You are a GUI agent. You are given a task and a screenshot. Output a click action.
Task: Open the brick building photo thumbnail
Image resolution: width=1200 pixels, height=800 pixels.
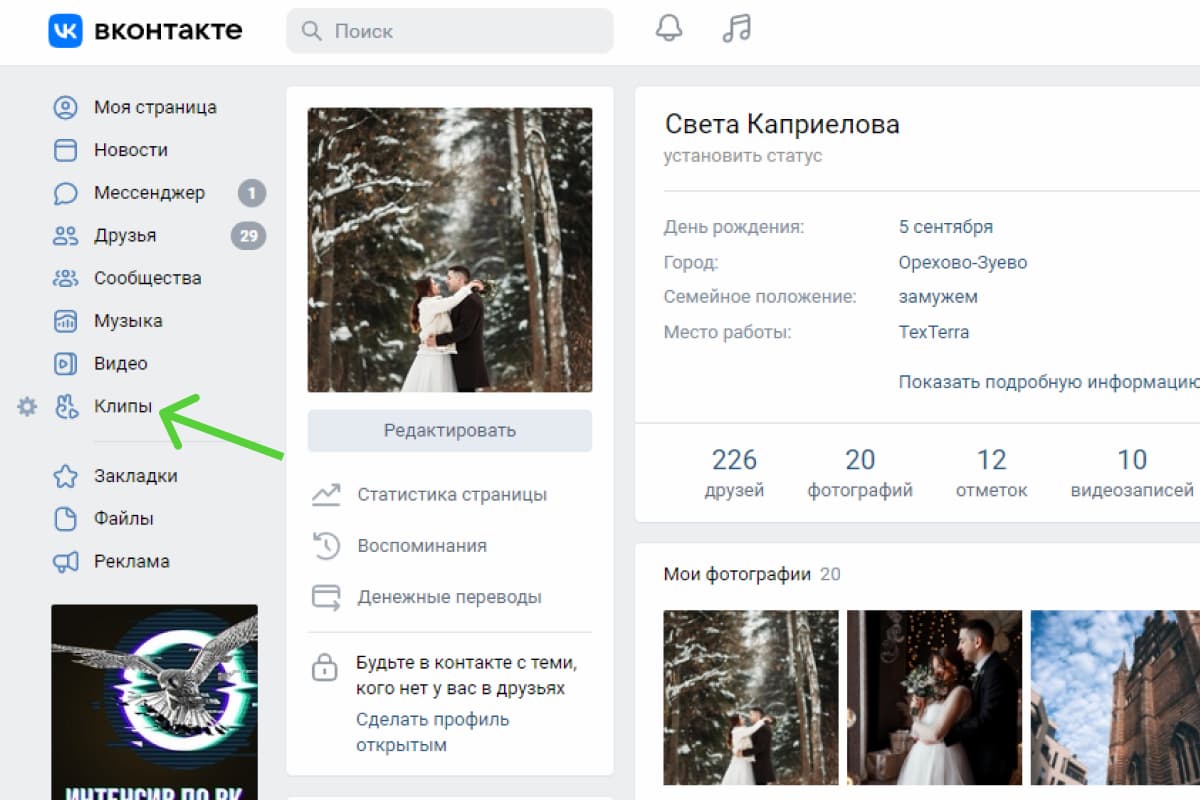click(x=1114, y=697)
